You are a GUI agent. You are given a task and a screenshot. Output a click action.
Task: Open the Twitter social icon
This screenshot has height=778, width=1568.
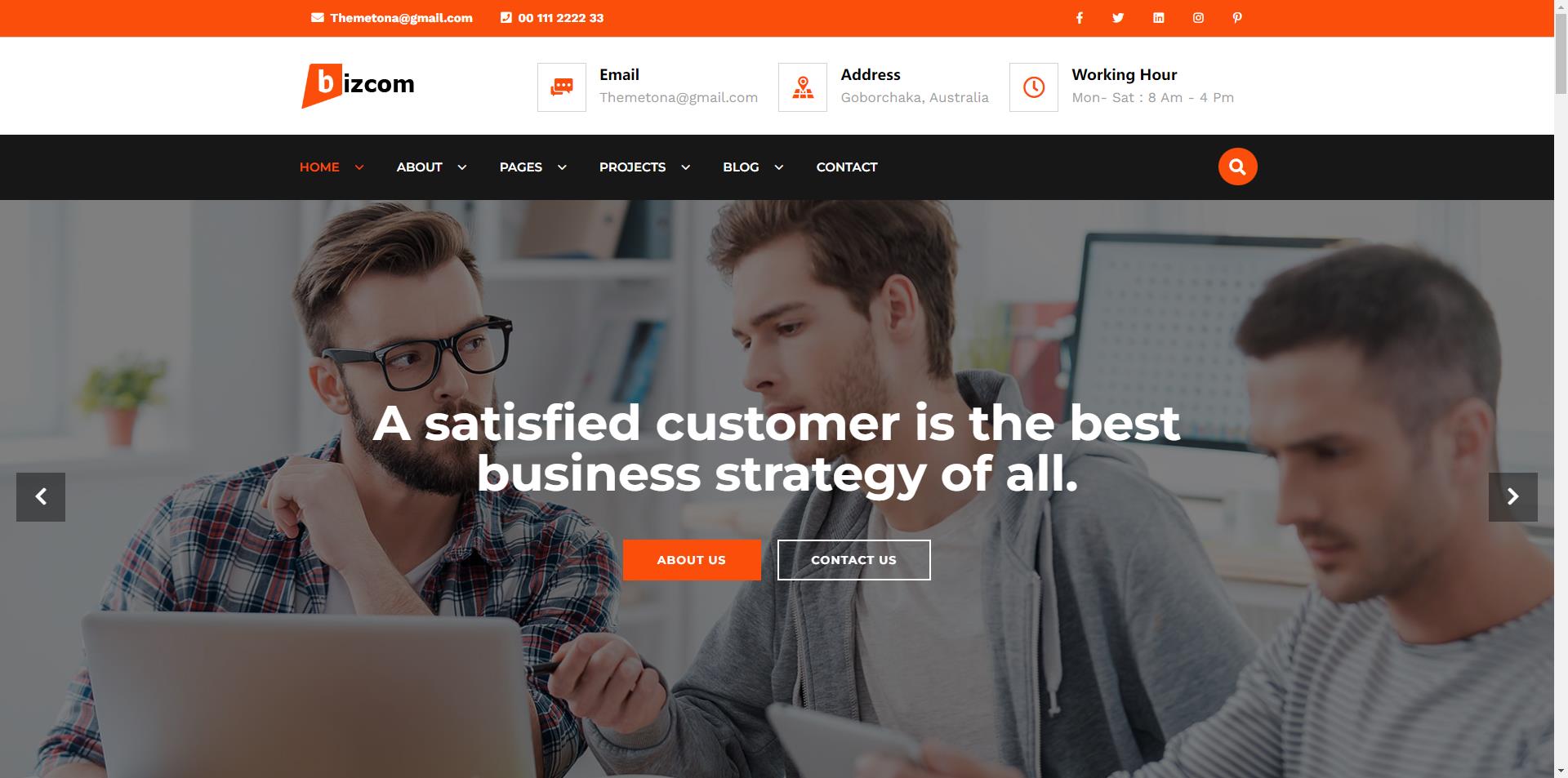pyautogui.click(x=1118, y=18)
